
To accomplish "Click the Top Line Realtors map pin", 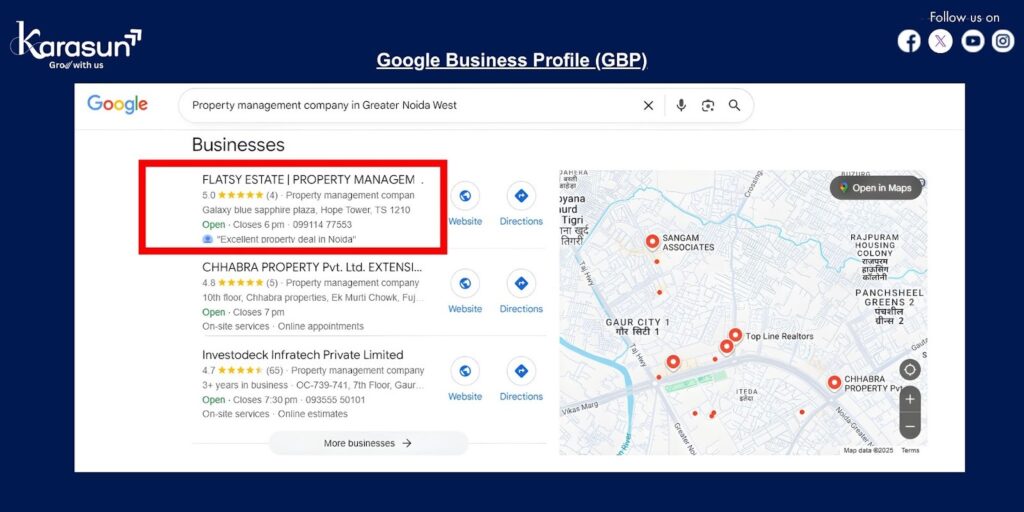I will click(735, 336).
